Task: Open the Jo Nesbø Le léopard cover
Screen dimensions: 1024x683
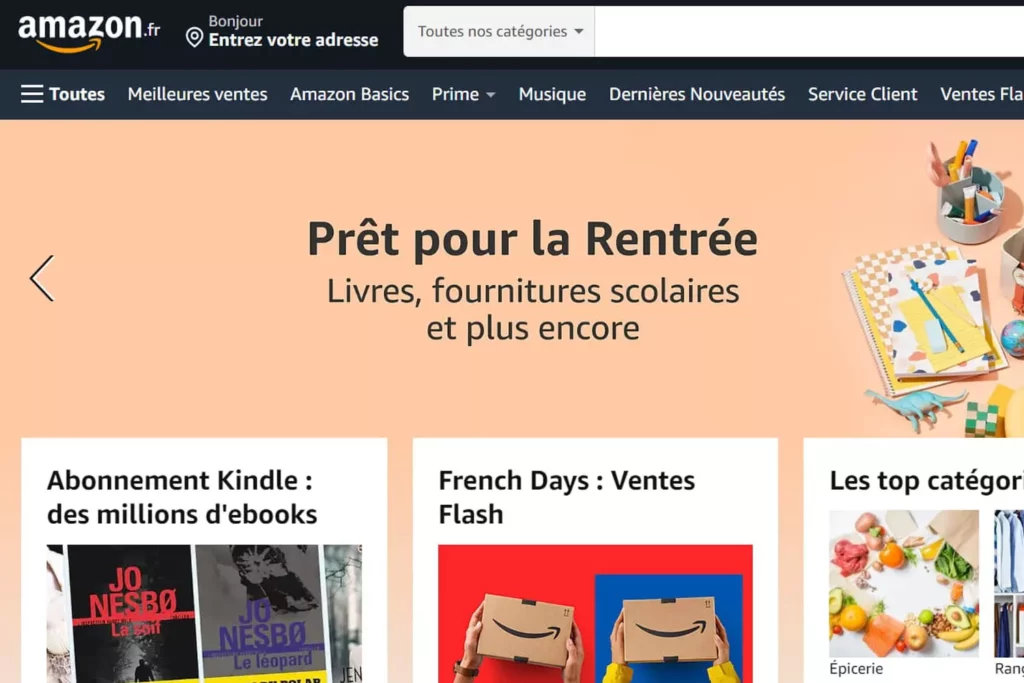Action: click(x=261, y=614)
